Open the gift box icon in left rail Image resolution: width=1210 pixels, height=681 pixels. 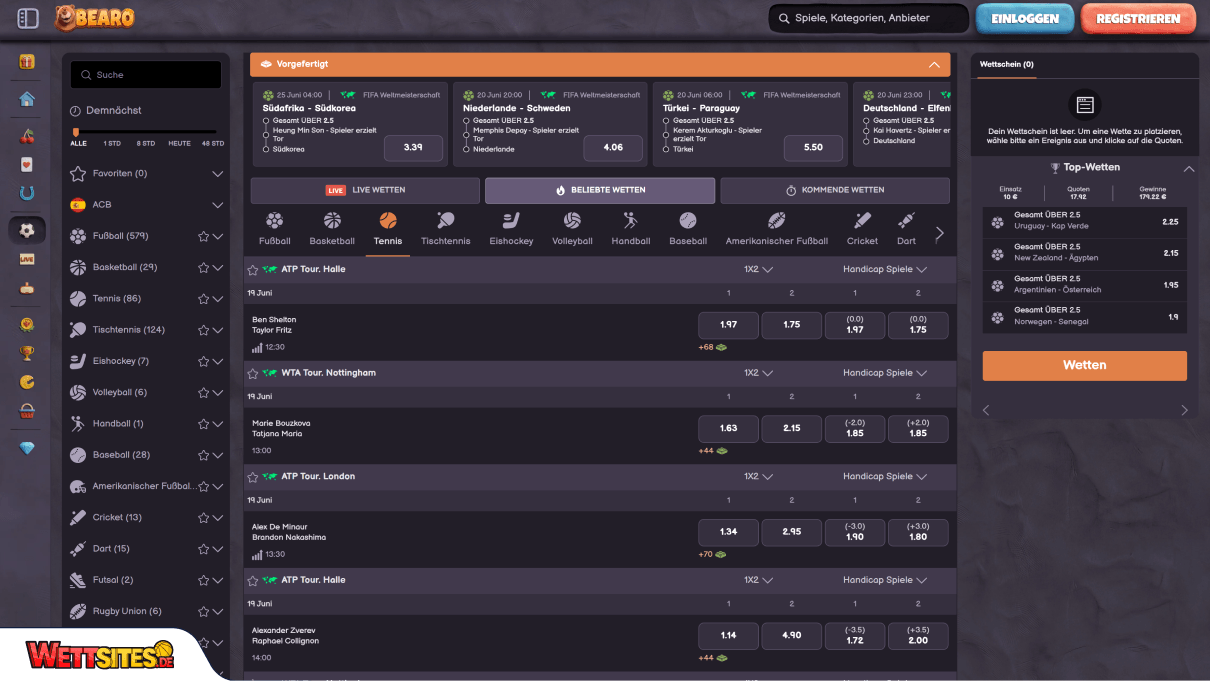pyautogui.click(x=27, y=61)
